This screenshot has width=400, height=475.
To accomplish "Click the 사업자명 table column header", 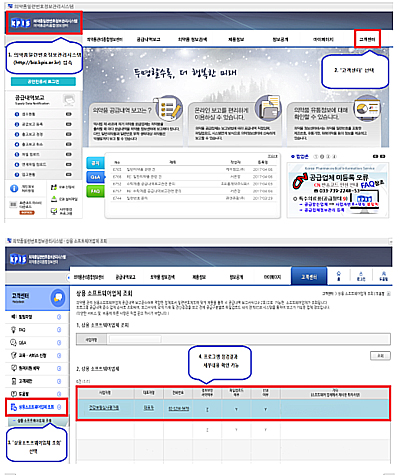I will [105, 393].
